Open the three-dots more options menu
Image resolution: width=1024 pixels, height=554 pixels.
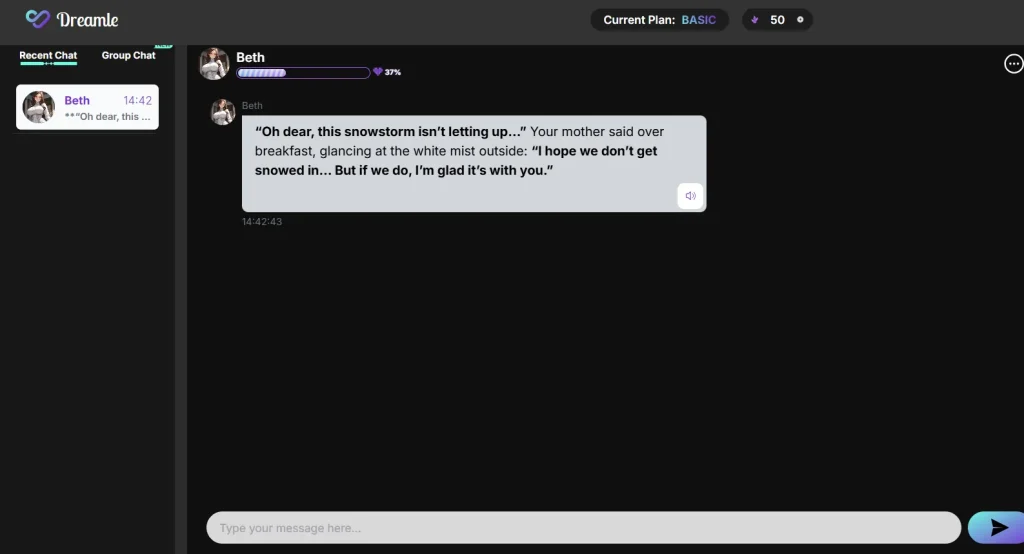pyautogui.click(x=1013, y=63)
